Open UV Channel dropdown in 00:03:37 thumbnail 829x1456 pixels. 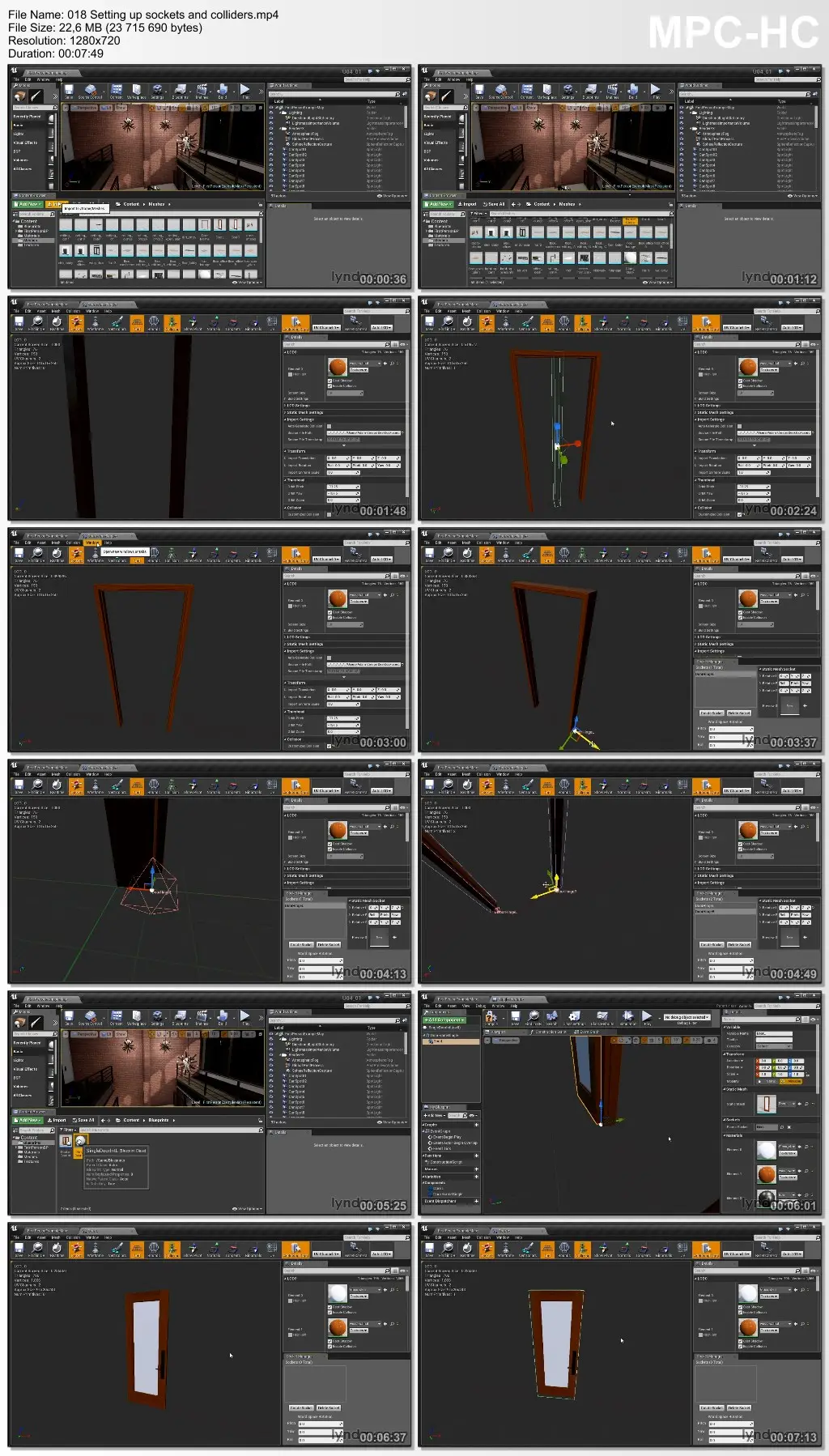(x=737, y=559)
